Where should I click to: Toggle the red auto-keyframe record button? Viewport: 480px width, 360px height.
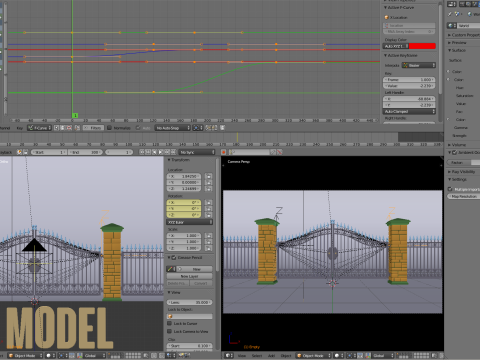point(224,152)
